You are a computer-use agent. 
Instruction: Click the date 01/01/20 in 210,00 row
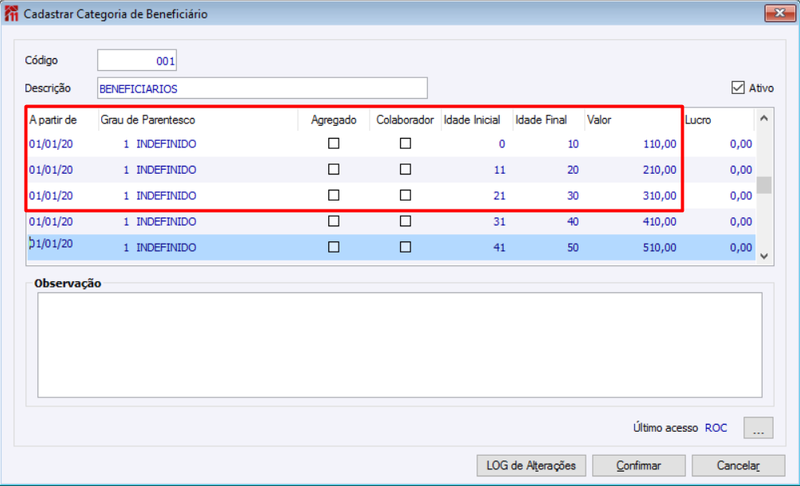pos(51,170)
